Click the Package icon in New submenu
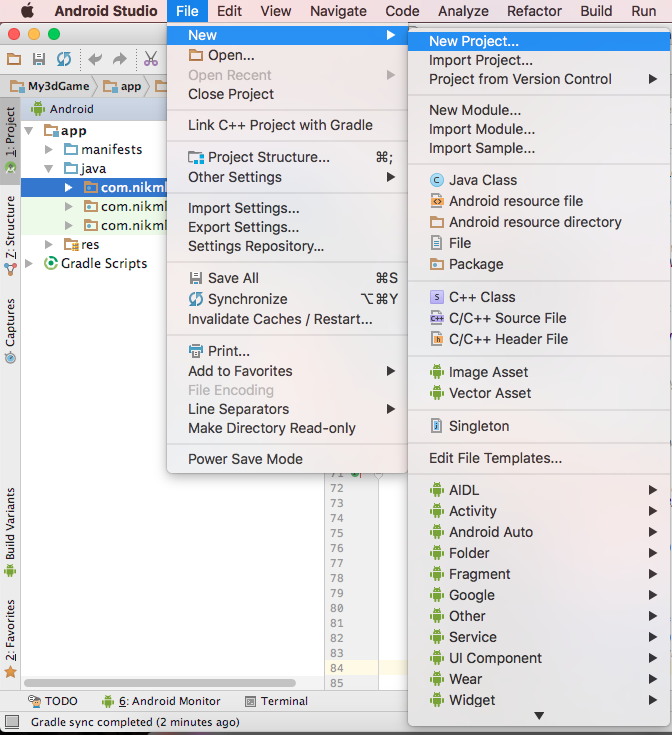The image size is (672, 735). [x=437, y=264]
